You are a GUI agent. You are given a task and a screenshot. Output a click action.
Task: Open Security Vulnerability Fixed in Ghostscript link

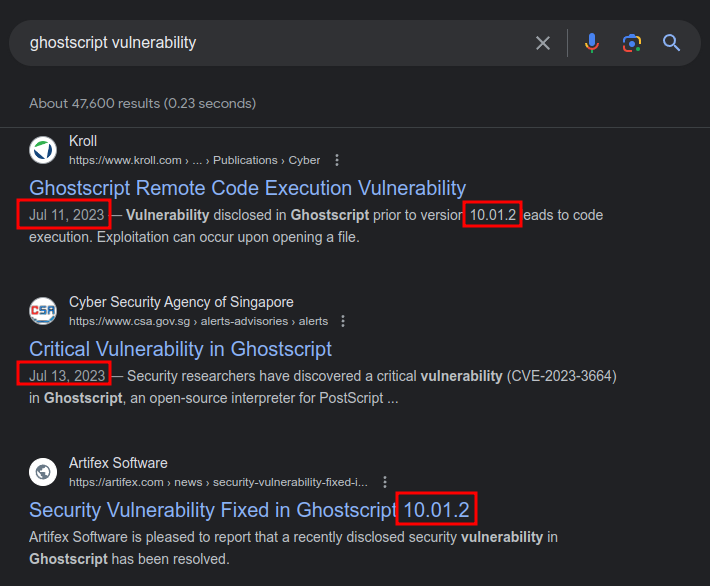(x=212, y=510)
